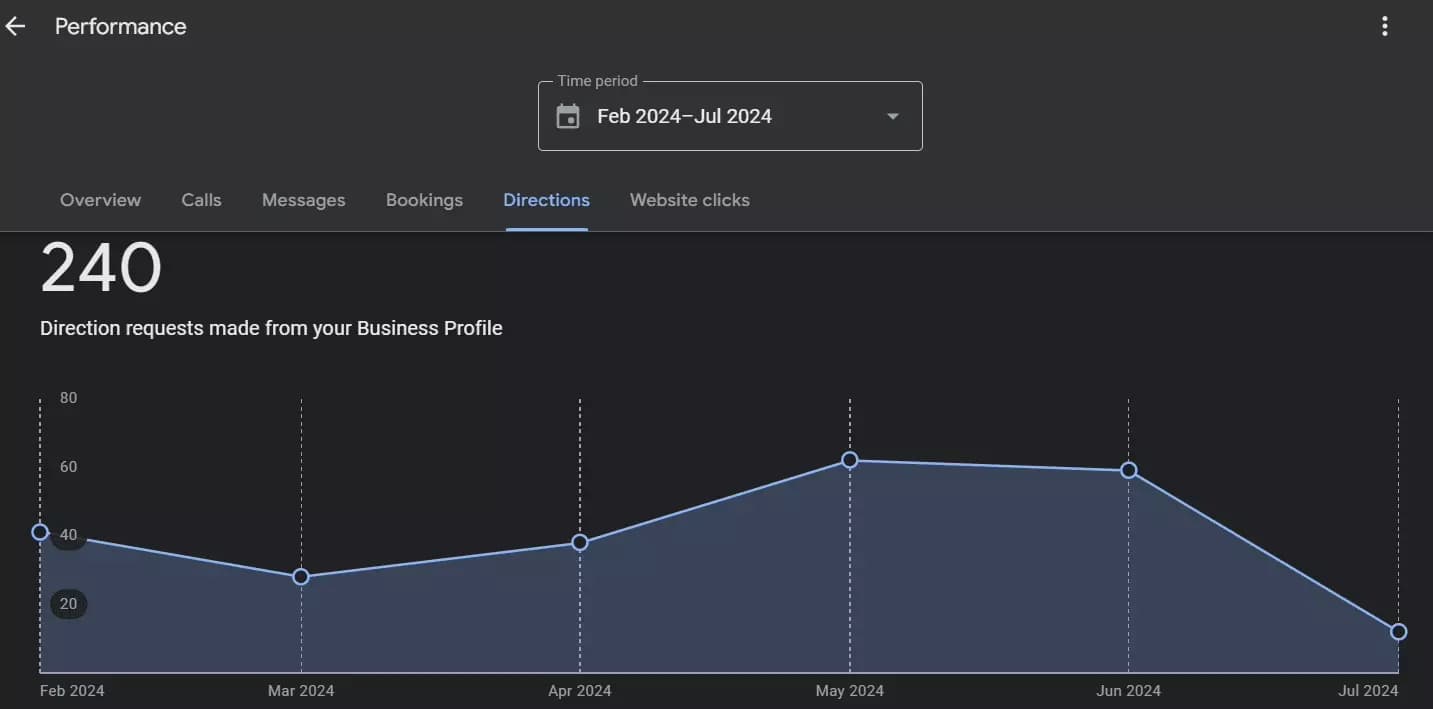1433x709 pixels.
Task: Select the Jul 2024 data point
Action: (1398, 632)
